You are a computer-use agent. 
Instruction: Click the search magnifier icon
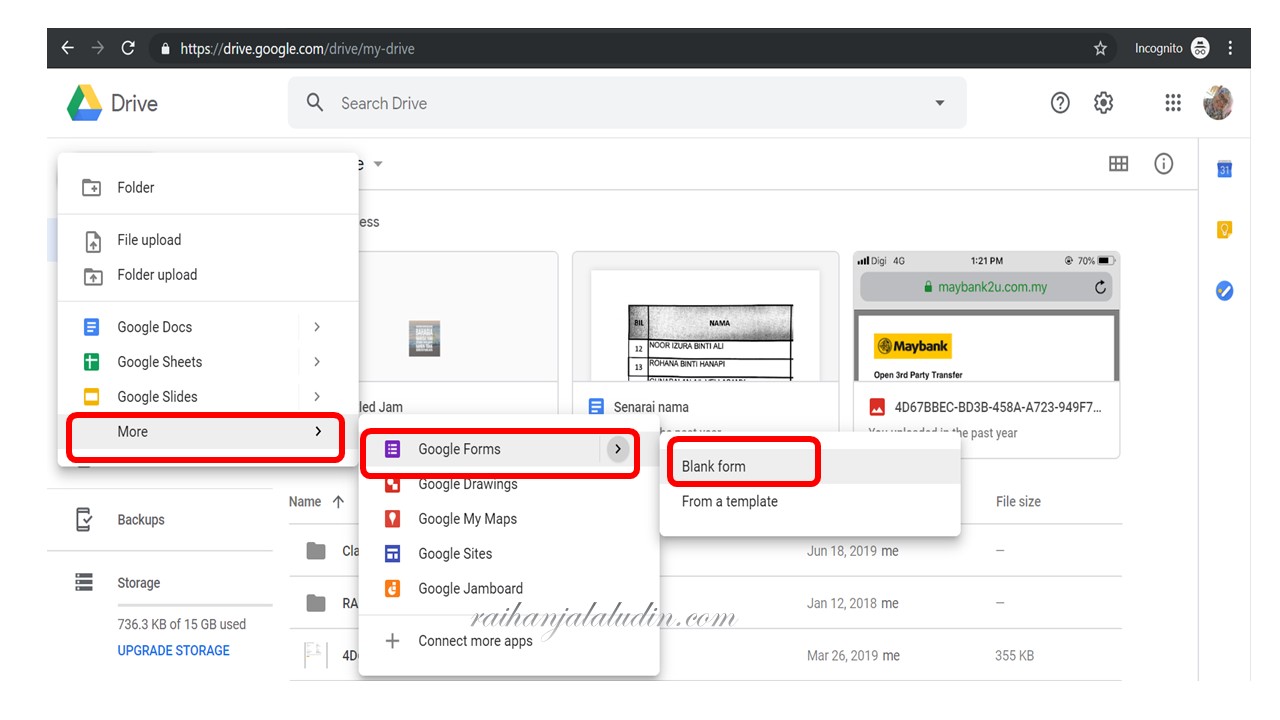[315, 103]
